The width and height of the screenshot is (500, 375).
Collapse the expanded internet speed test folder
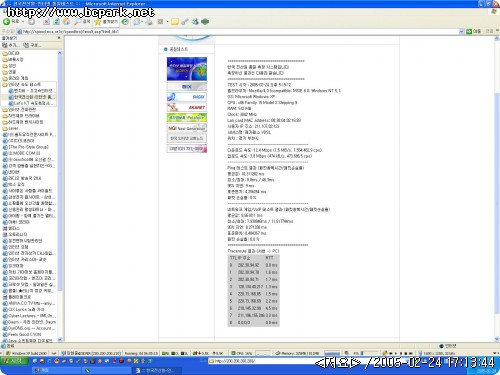(x=22, y=84)
